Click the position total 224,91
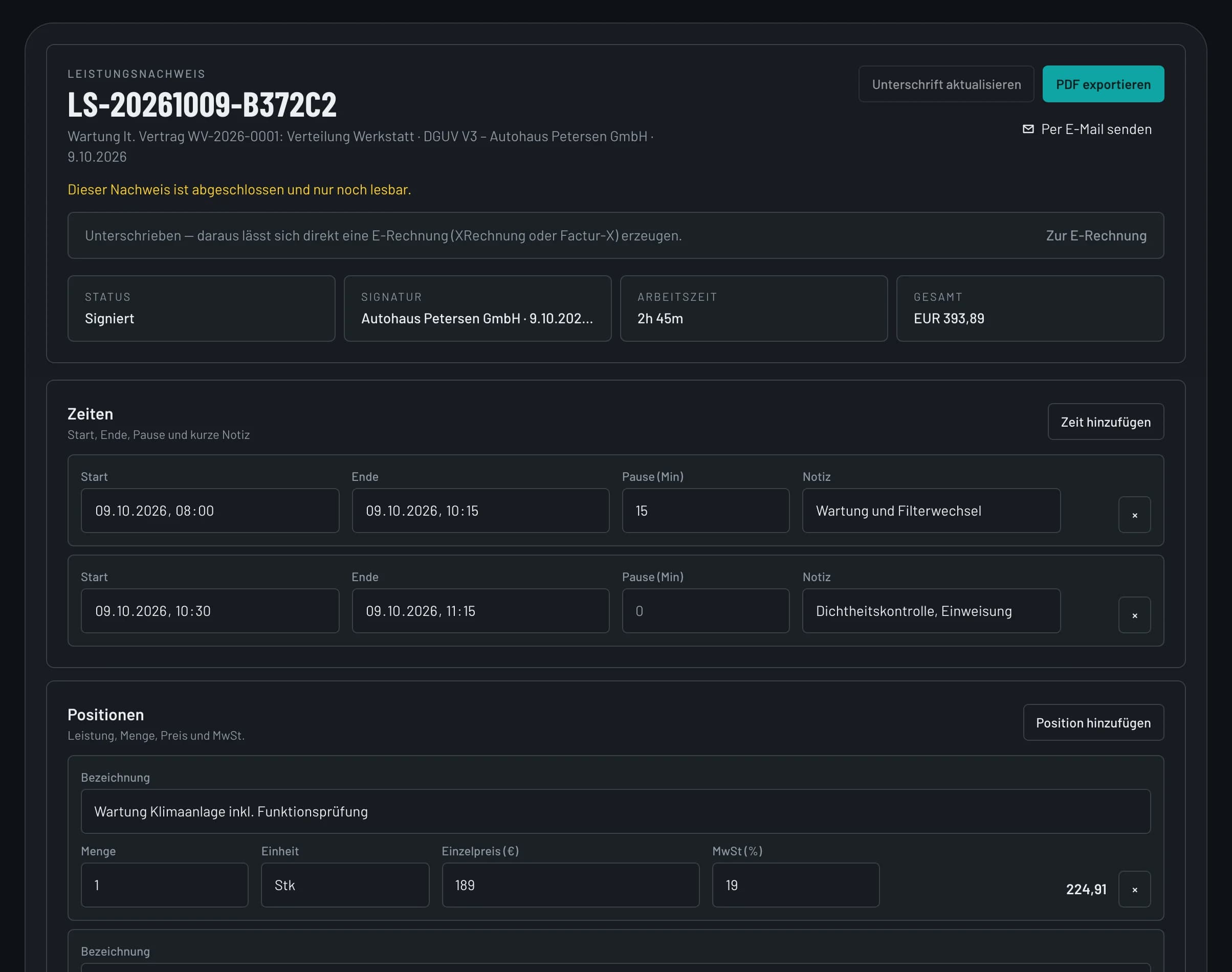 click(x=1086, y=889)
